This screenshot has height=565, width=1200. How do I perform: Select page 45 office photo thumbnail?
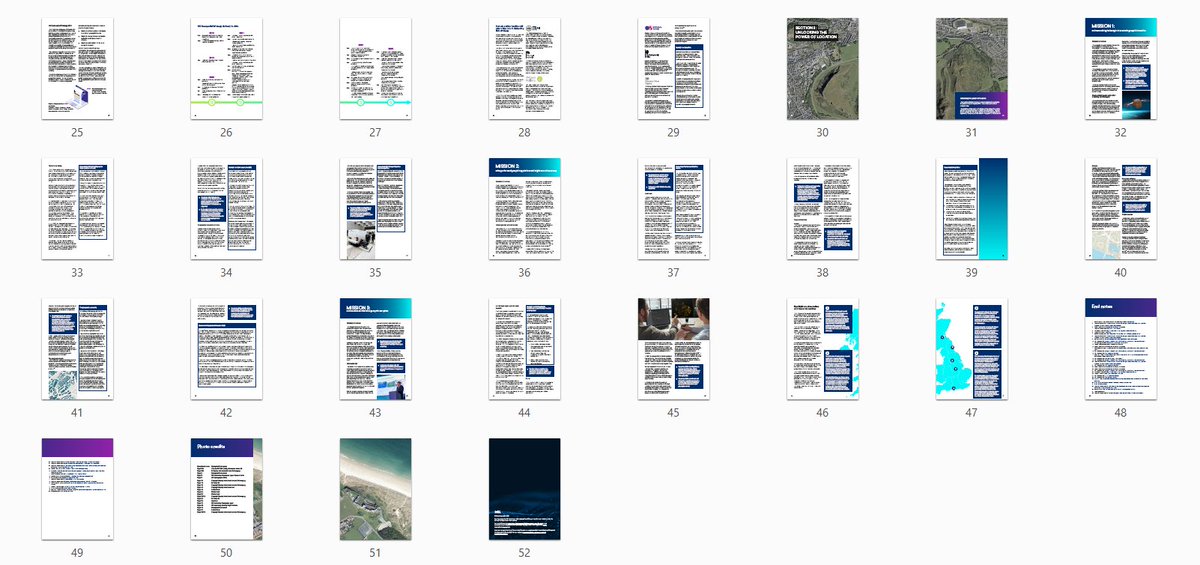(x=674, y=349)
